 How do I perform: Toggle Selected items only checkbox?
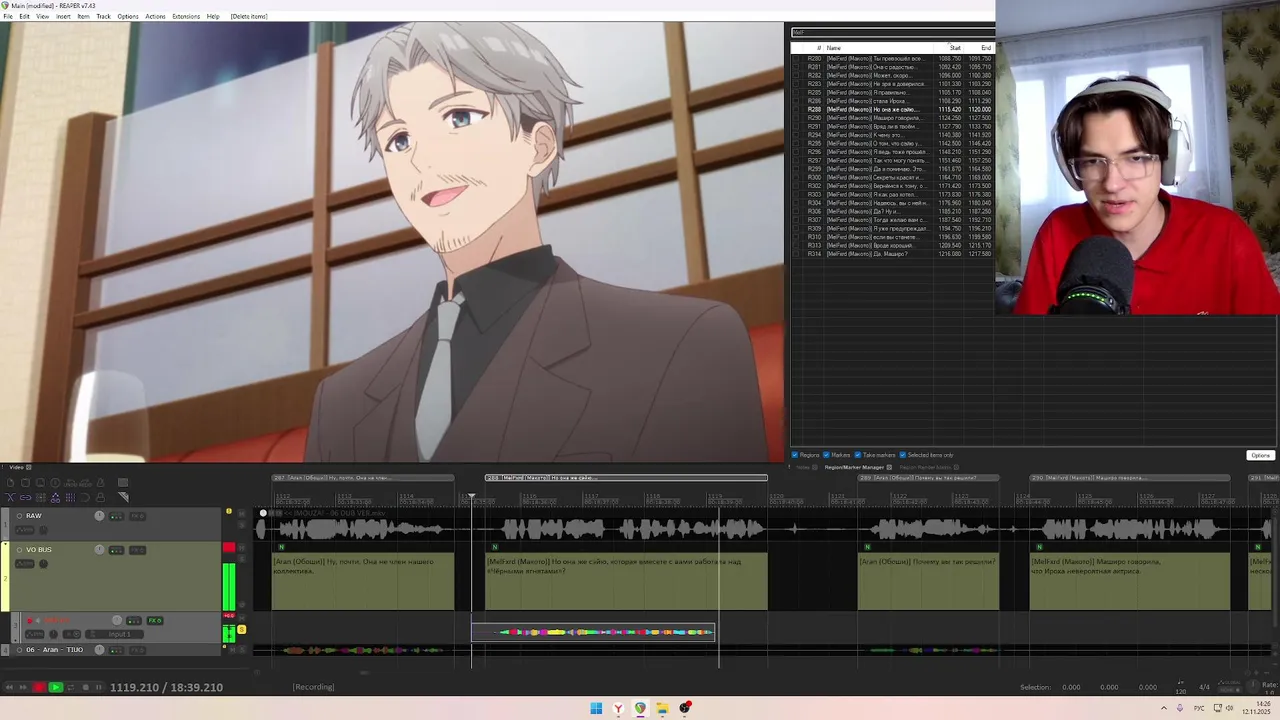(903, 455)
